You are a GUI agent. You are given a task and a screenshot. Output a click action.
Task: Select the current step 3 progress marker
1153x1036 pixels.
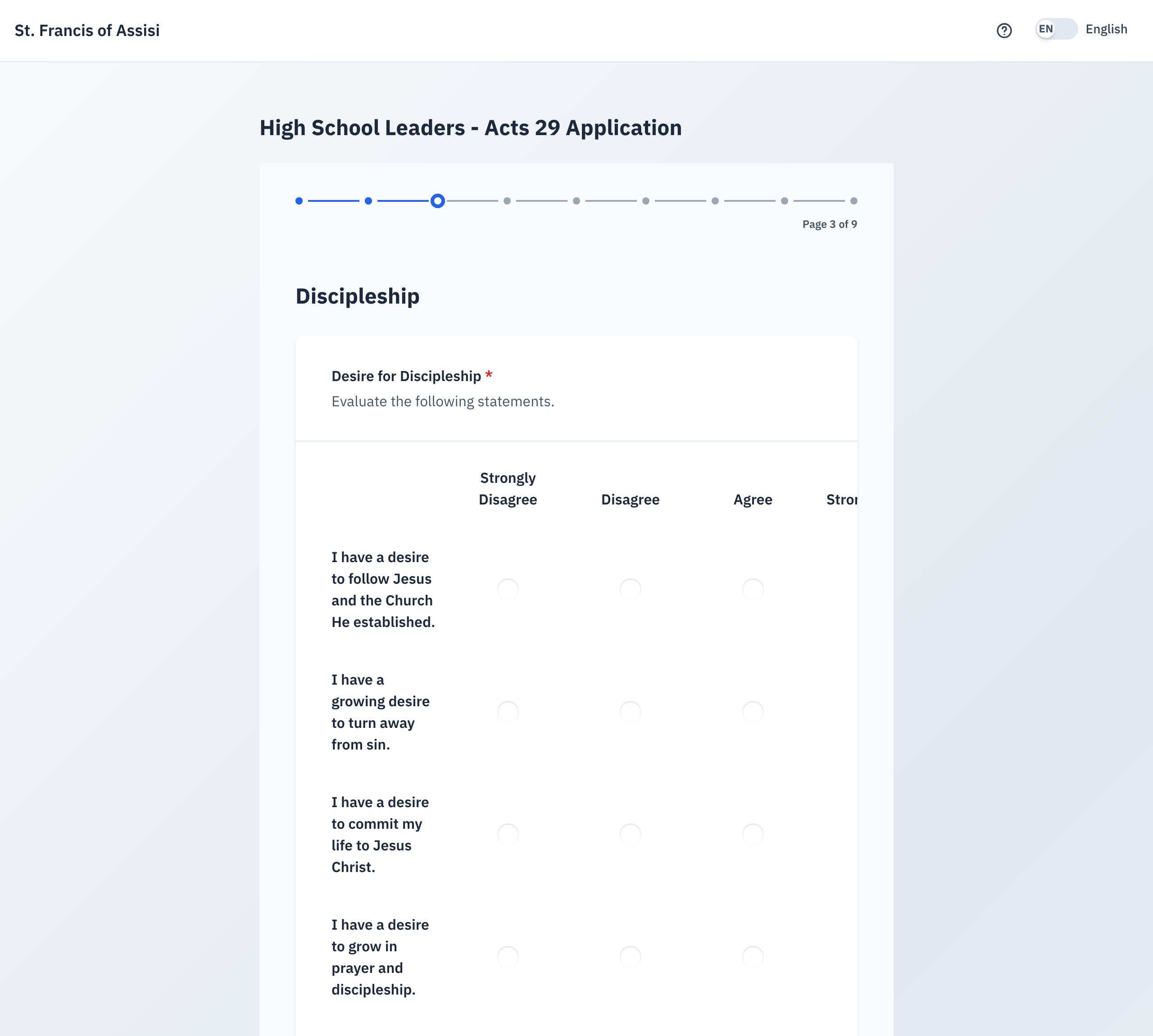coord(437,201)
